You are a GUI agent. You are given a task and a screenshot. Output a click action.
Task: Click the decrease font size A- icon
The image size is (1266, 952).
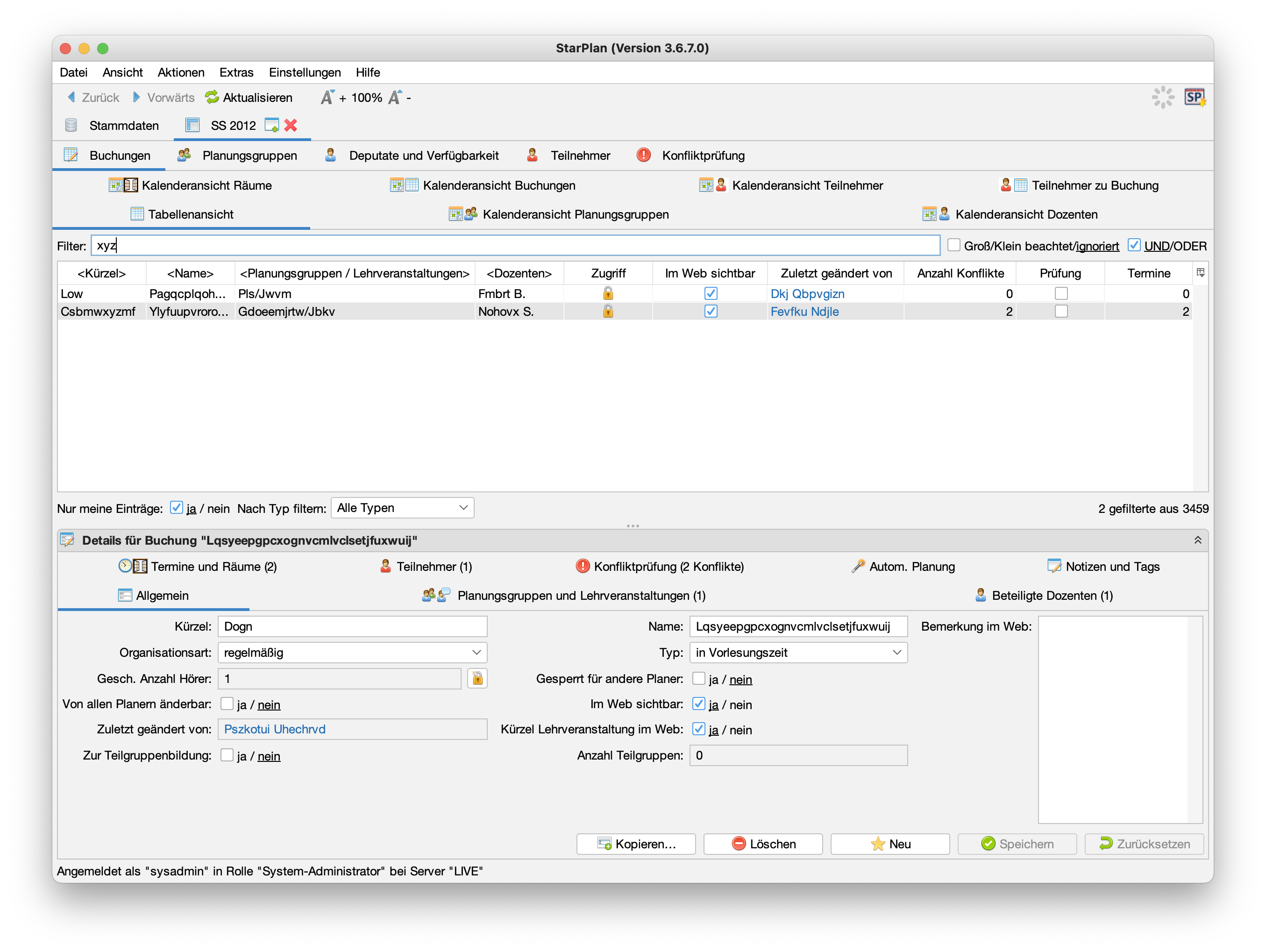tap(395, 97)
